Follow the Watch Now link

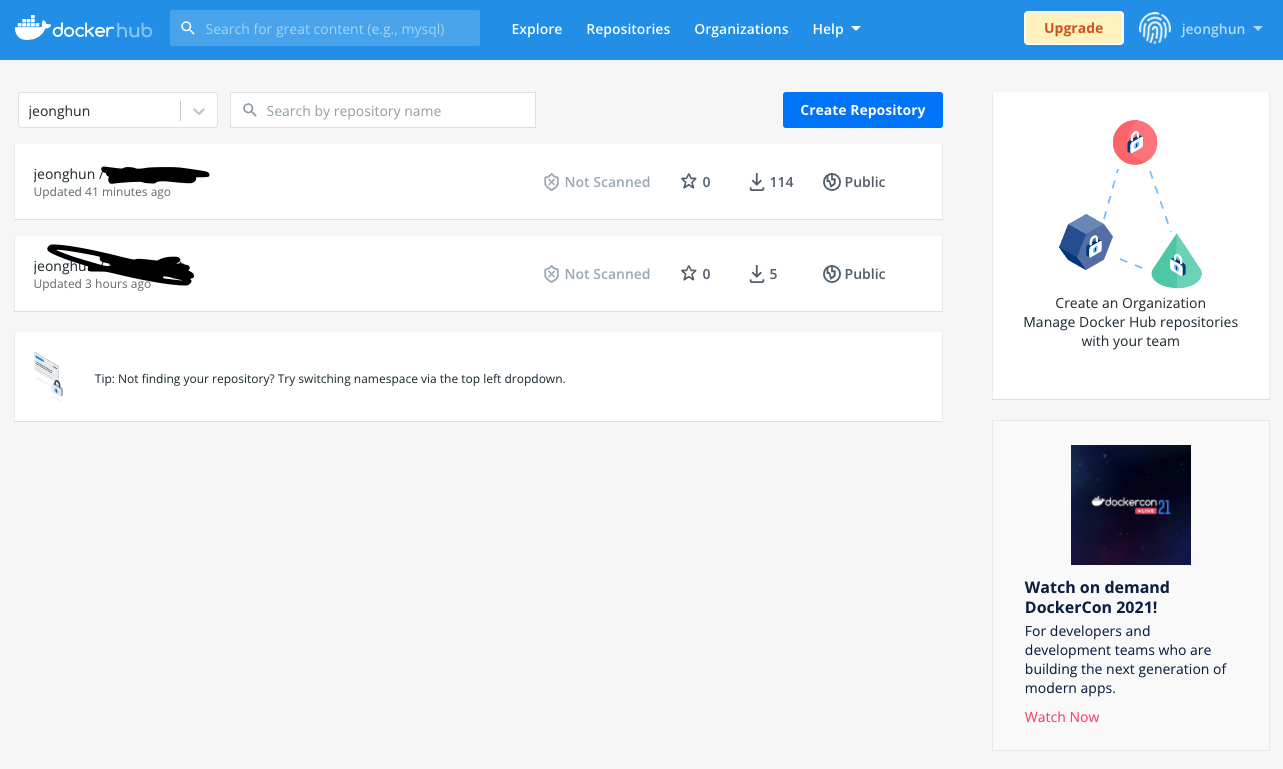click(1062, 716)
